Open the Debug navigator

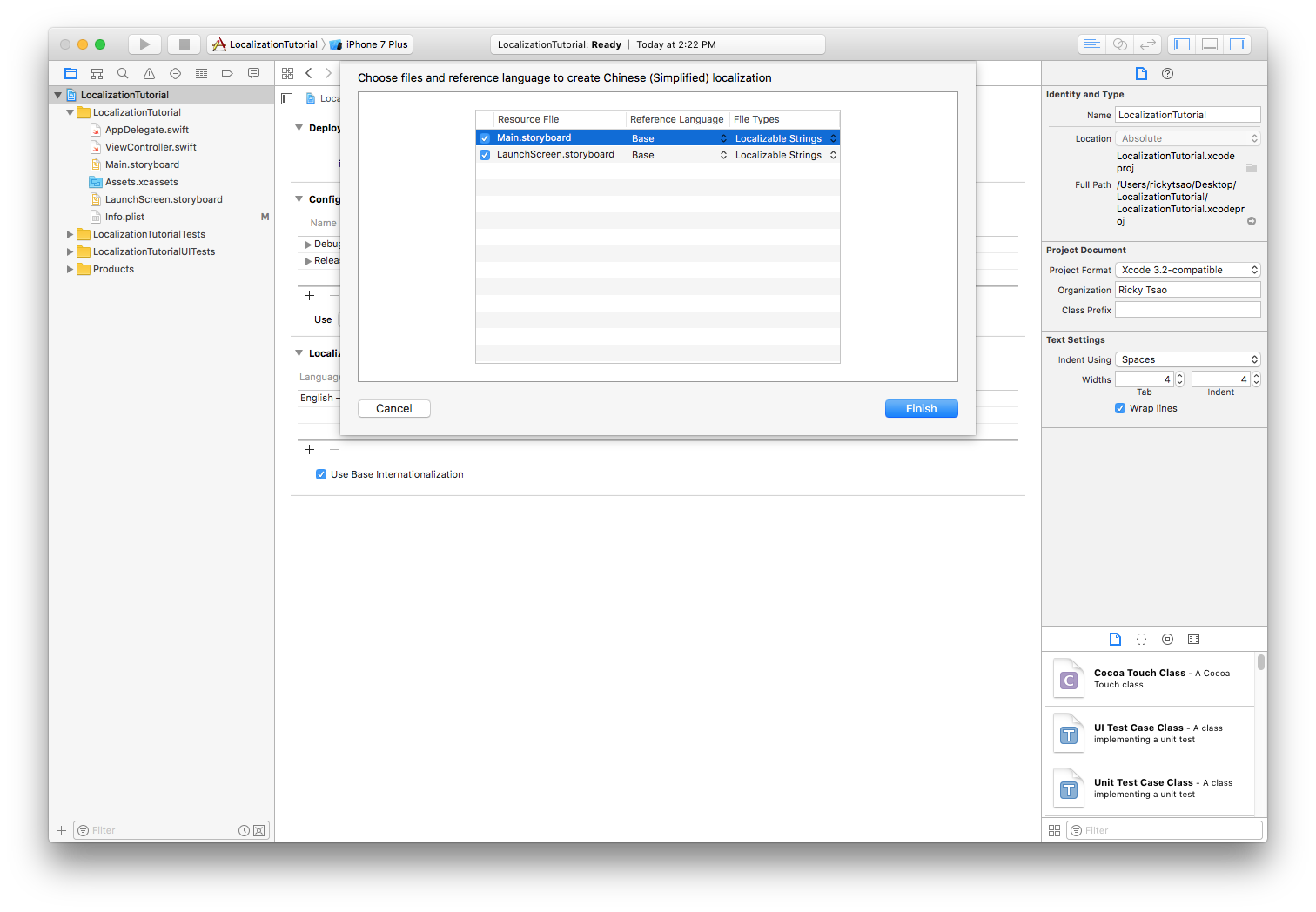[201, 74]
